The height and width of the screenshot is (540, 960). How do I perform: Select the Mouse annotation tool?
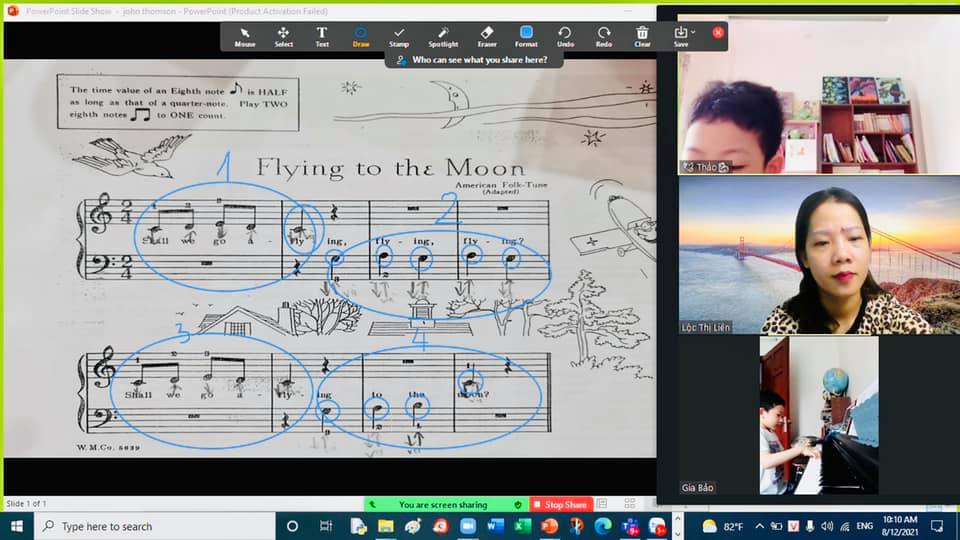point(244,37)
